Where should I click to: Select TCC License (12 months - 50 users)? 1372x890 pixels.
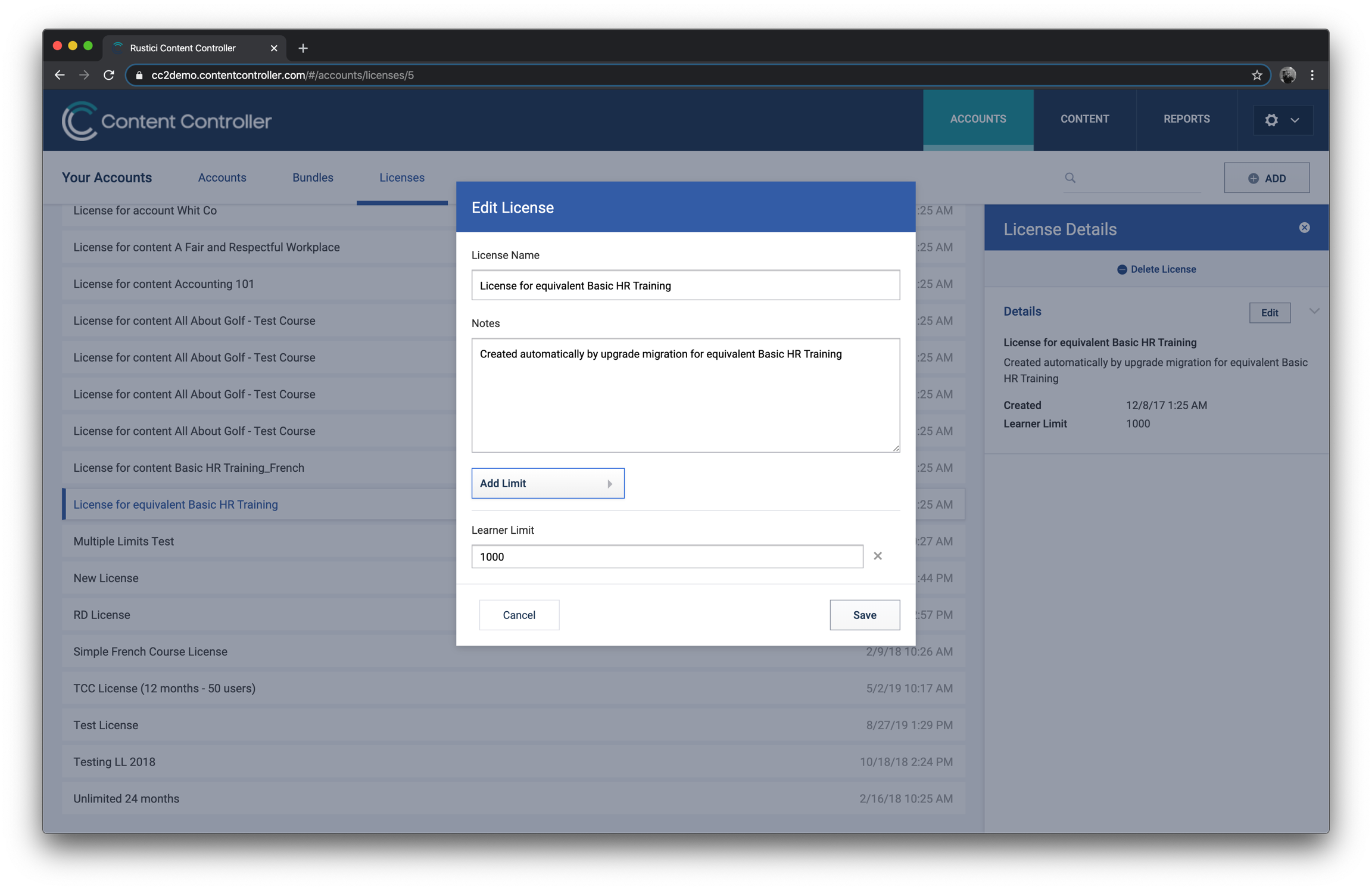[513, 689]
